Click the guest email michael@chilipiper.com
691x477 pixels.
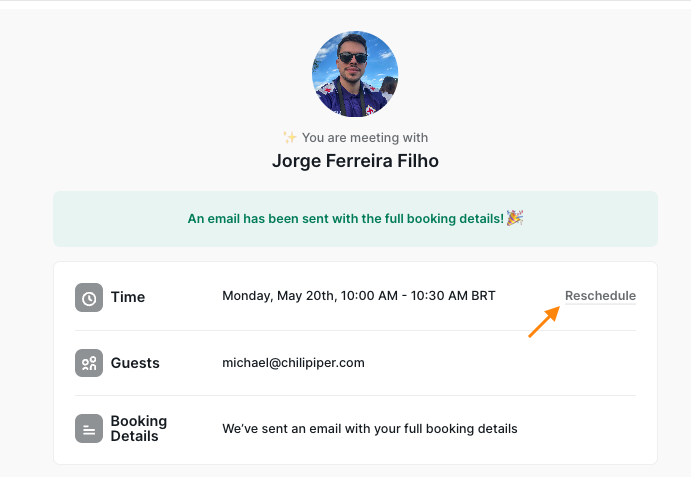tap(293, 363)
